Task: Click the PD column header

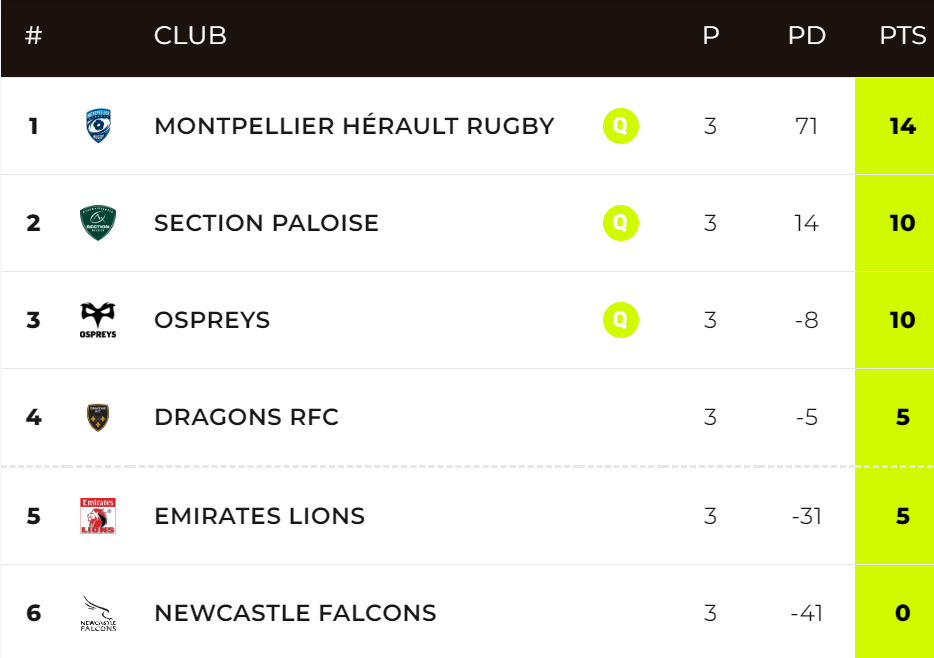Action: [x=806, y=36]
